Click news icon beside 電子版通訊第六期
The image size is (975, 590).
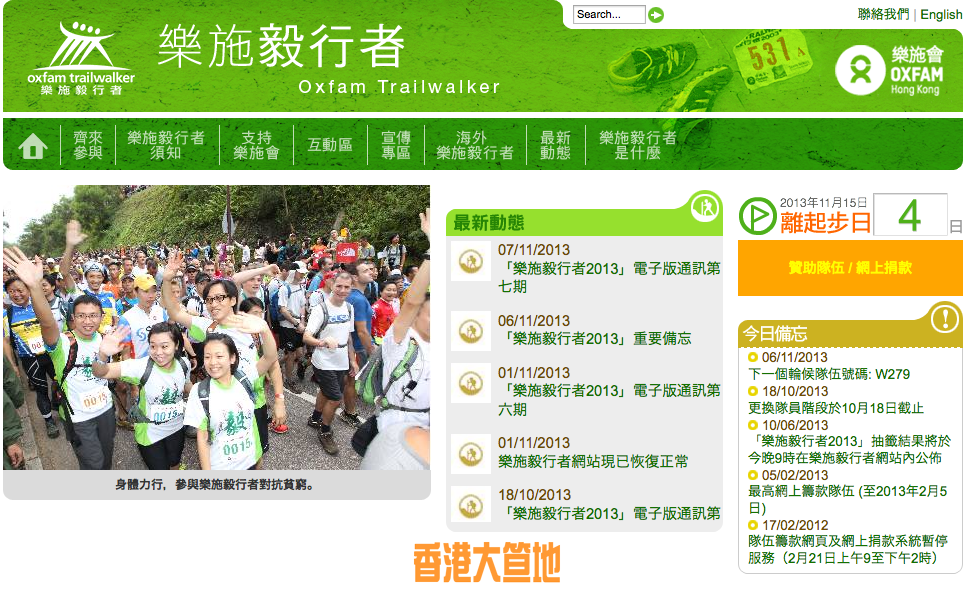pos(471,384)
